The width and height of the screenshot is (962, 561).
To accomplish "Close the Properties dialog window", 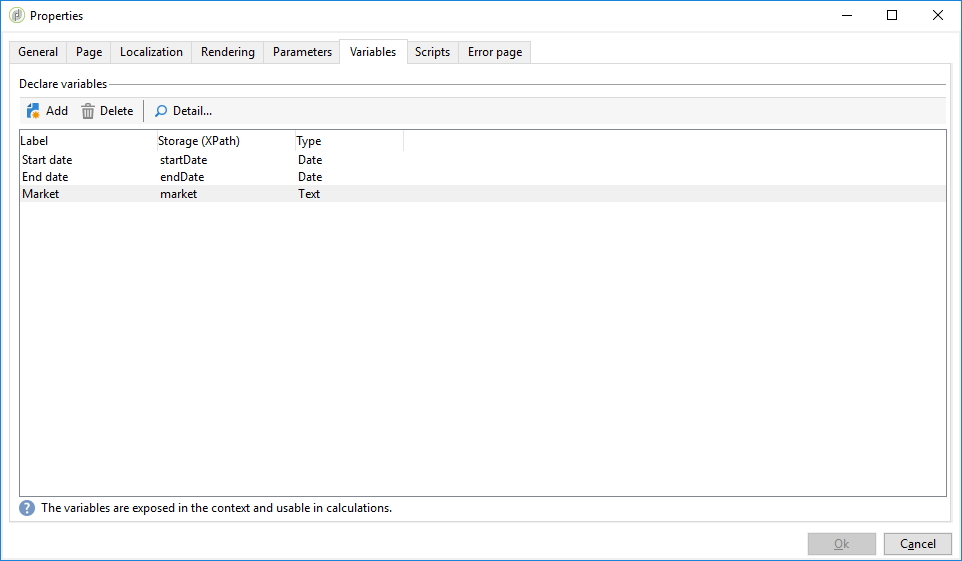I will (937, 16).
